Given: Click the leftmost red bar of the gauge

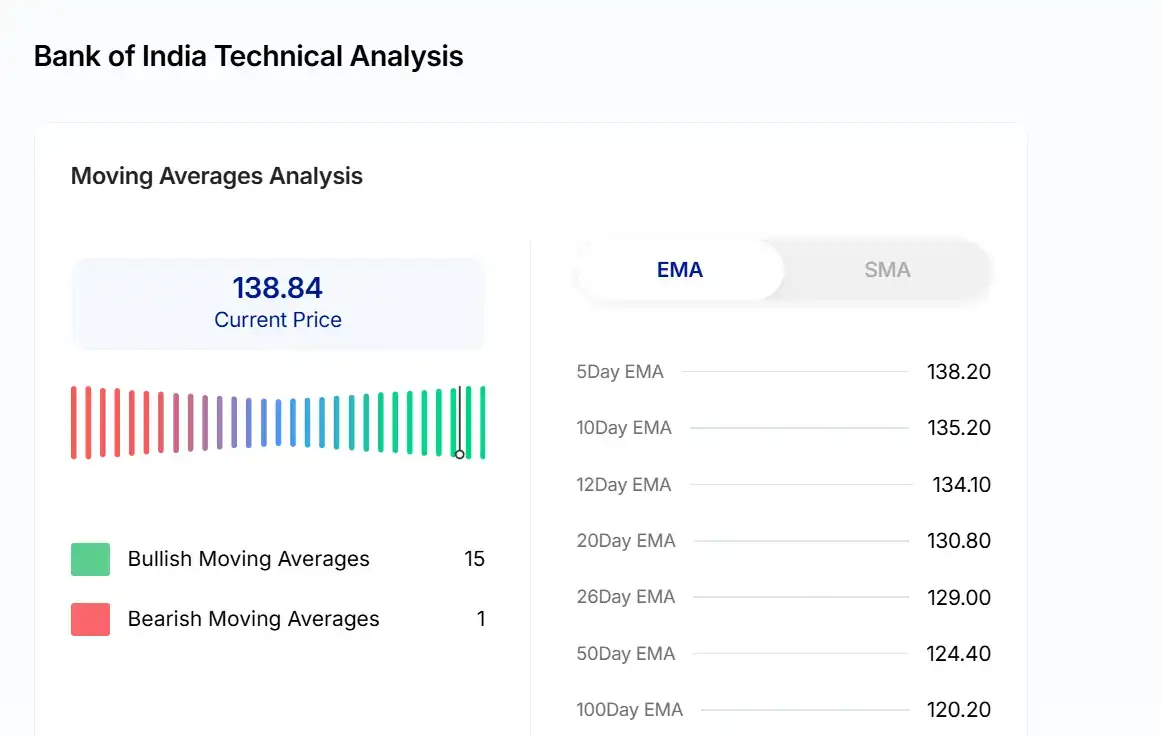Looking at the screenshot, I should (x=74, y=422).
